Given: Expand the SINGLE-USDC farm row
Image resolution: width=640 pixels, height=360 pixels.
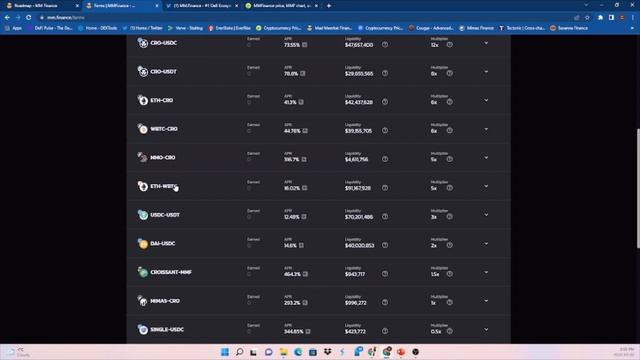Looking at the screenshot, I should [486, 329].
